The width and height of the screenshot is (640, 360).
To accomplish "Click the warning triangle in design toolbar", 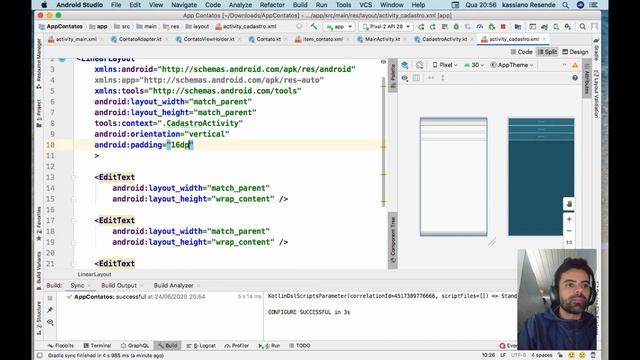I will coord(575,65).
